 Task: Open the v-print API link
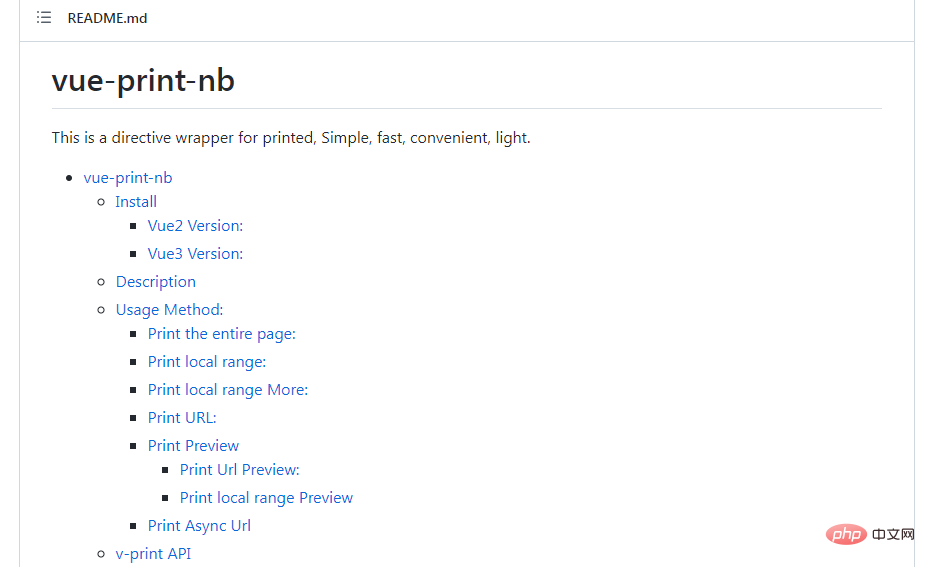pyautogui.click(x=153, y=554)
